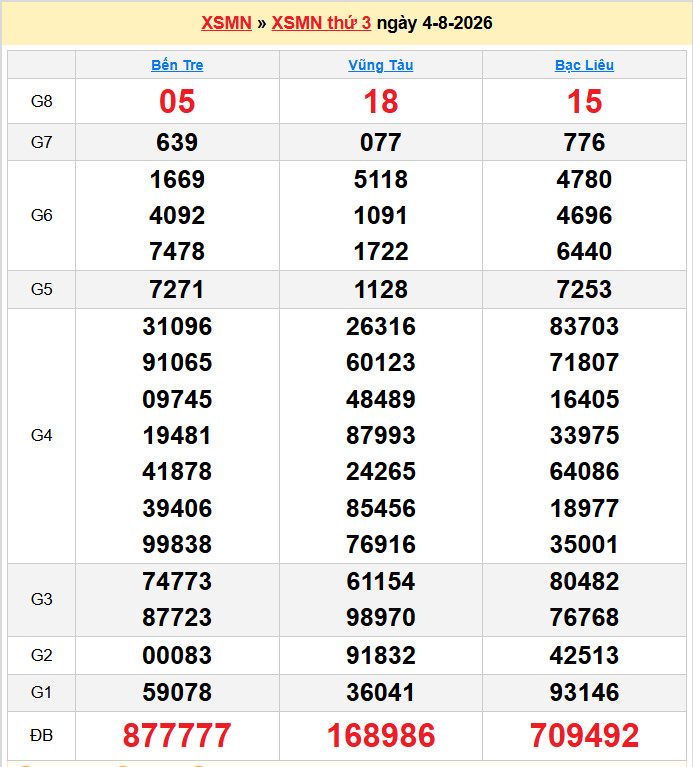Screen dimensions: 693x767
Task: Select G4 number 99838
Action: [x=177, y=544]
